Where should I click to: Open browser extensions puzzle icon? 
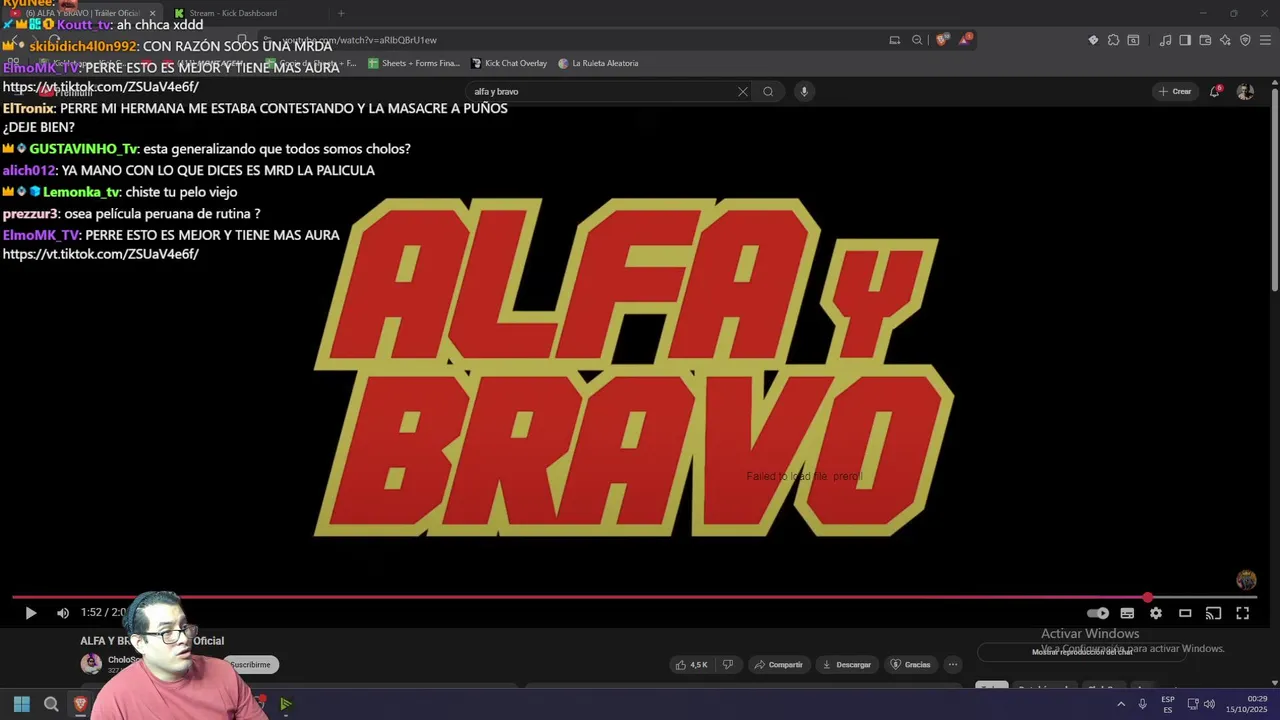tap(1113, 40)
